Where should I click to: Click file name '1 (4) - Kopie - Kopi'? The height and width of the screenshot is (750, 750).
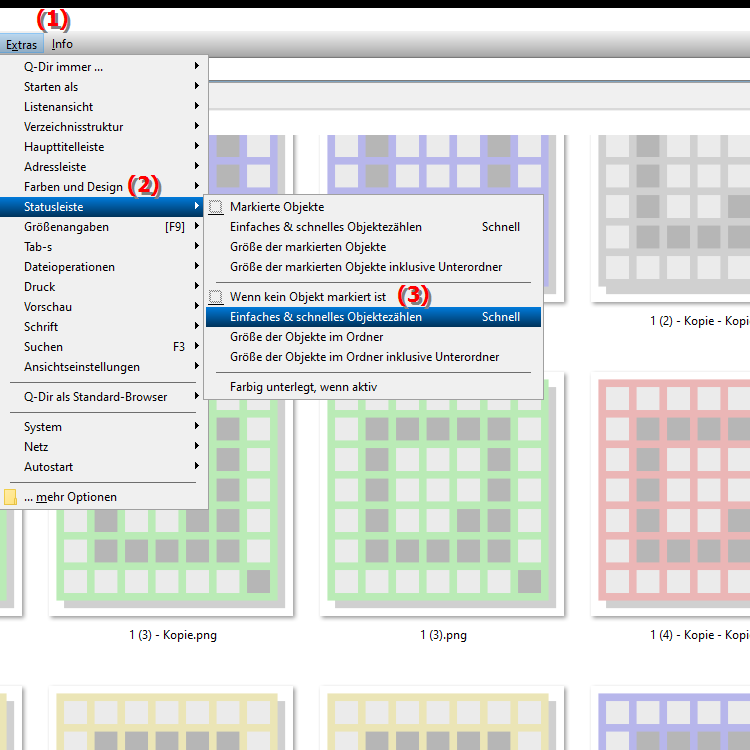tap(700, 635)
